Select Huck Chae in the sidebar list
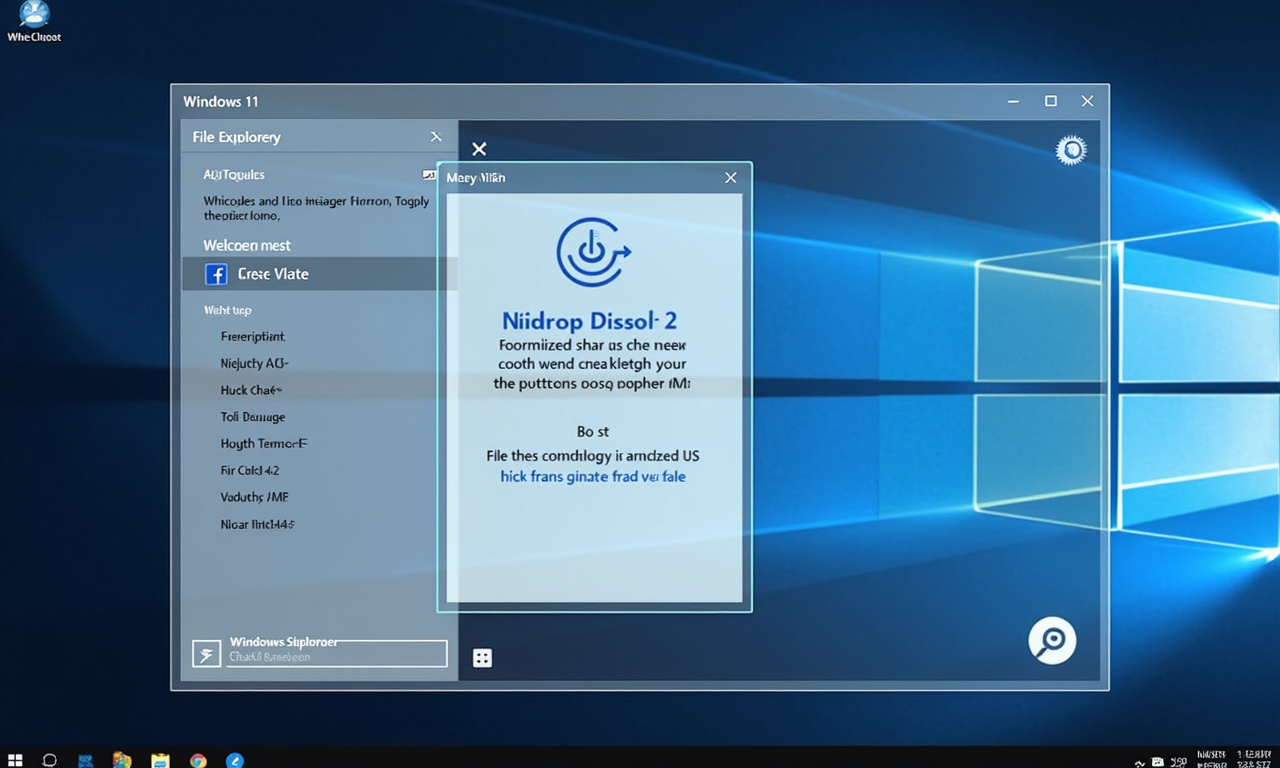The width and height of the screenshot is (1280, 768). [x=251, y=390]
